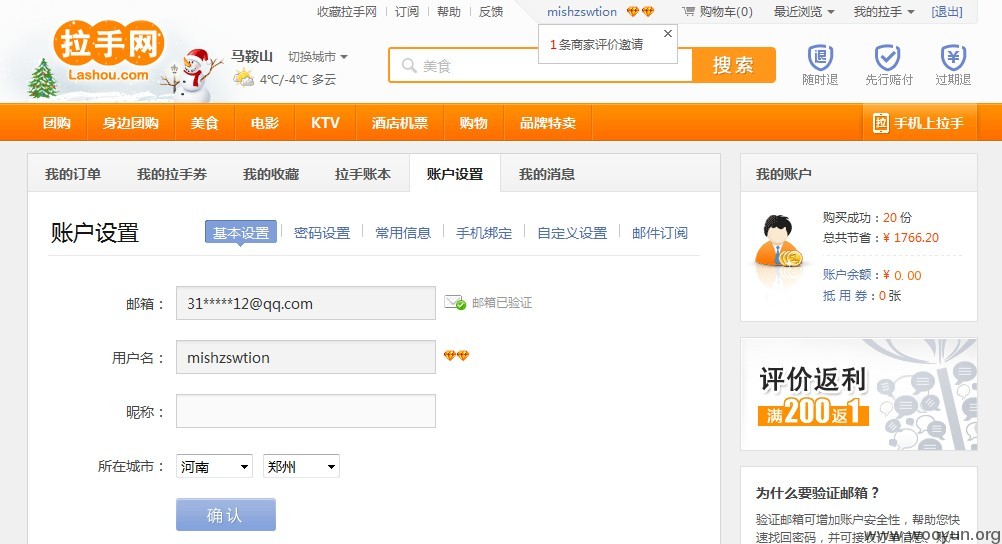Click the 评价返利 满200返1 banner

point(858,394)
